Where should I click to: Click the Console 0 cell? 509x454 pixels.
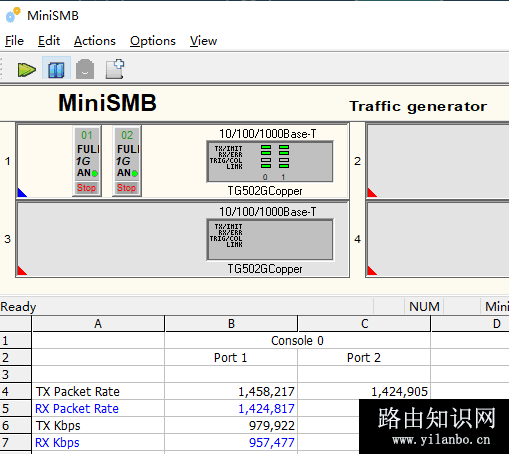click(x=297, y=341)
